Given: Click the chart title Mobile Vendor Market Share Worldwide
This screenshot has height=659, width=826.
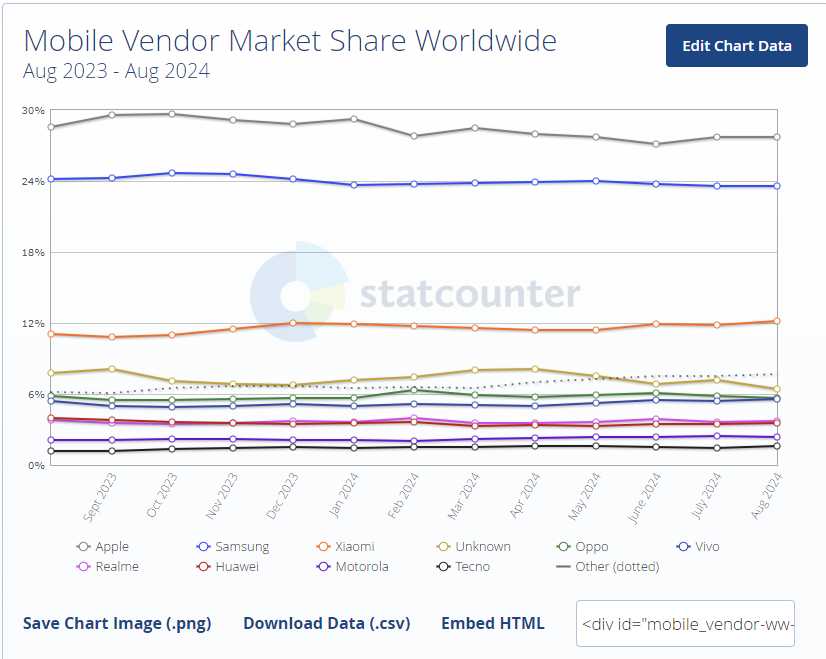Looking at the screenshot, I should click(290, 41).
